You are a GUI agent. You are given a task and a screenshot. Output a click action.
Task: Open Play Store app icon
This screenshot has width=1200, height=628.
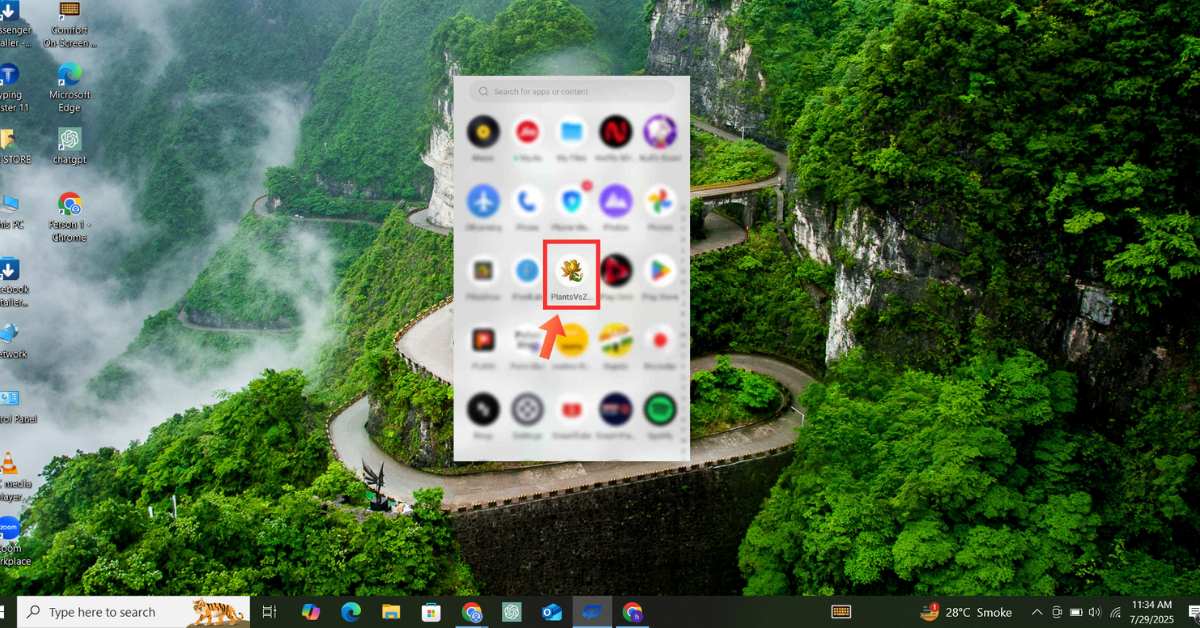tap(659, 271)
